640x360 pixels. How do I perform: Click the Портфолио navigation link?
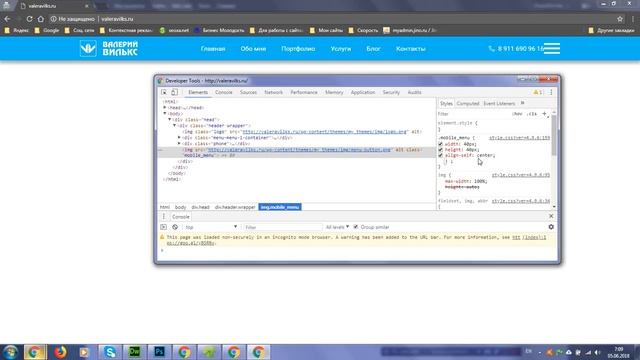click(x=298, y=49)
